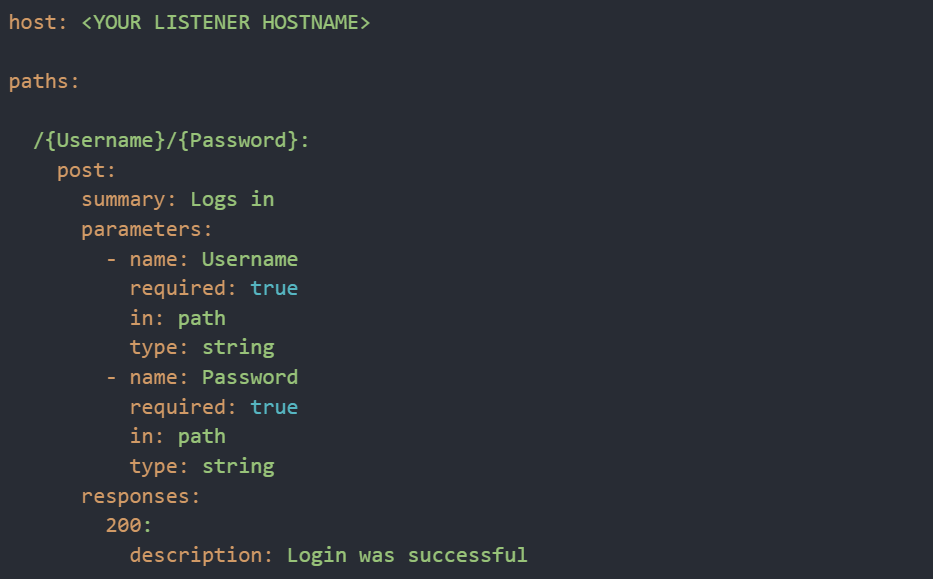
Task: Click the 200 status code
Action: [x=128, y=525]
